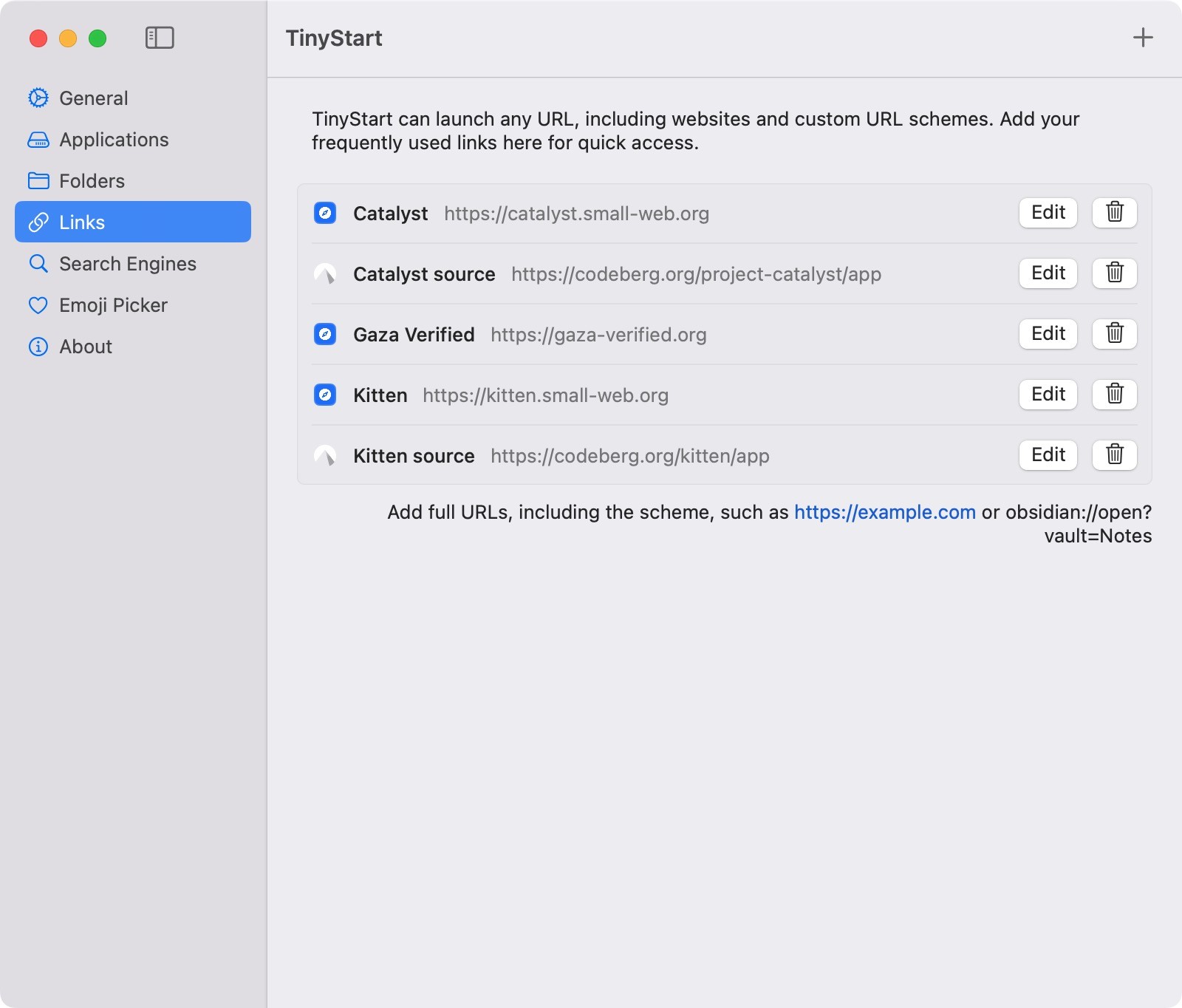Trash the Catalyst source link
1182x1008 pixels.
tap(1114, 273)
